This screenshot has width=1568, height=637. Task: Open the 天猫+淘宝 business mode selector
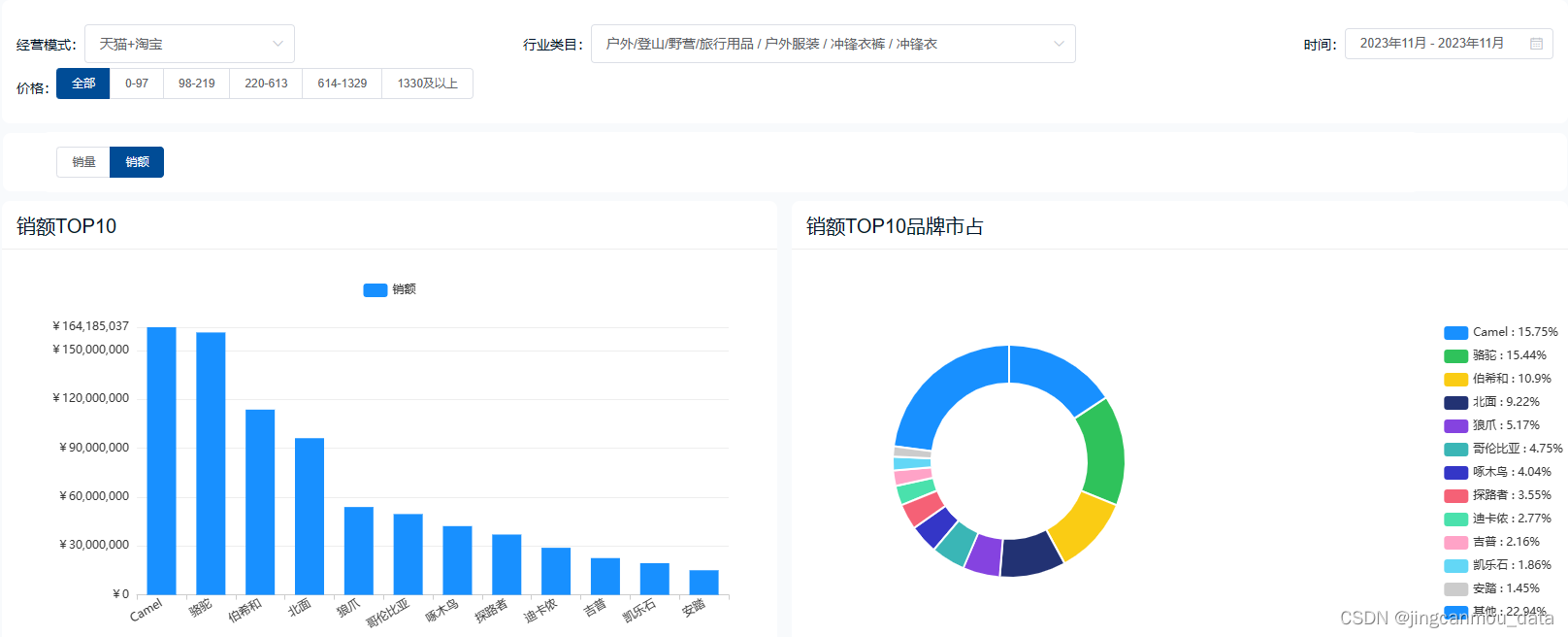point(189,44)
